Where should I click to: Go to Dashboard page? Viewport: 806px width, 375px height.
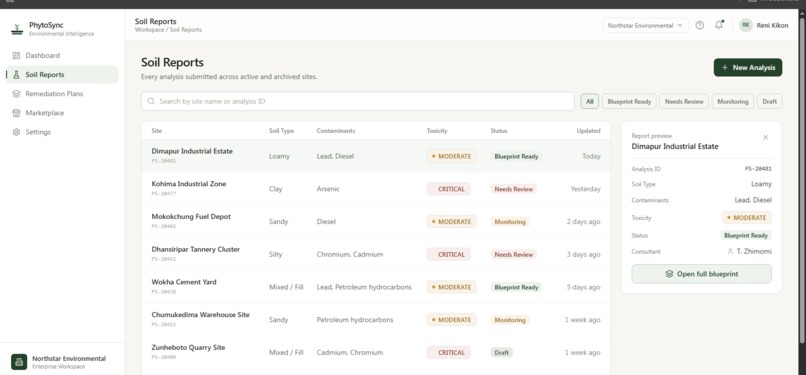pyautogui.click(x=62, y=55)
